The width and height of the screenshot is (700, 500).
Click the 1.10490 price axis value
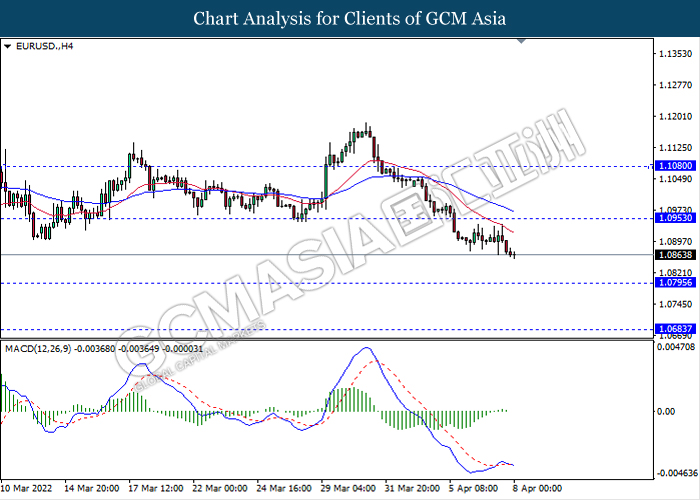coord(675,179)
